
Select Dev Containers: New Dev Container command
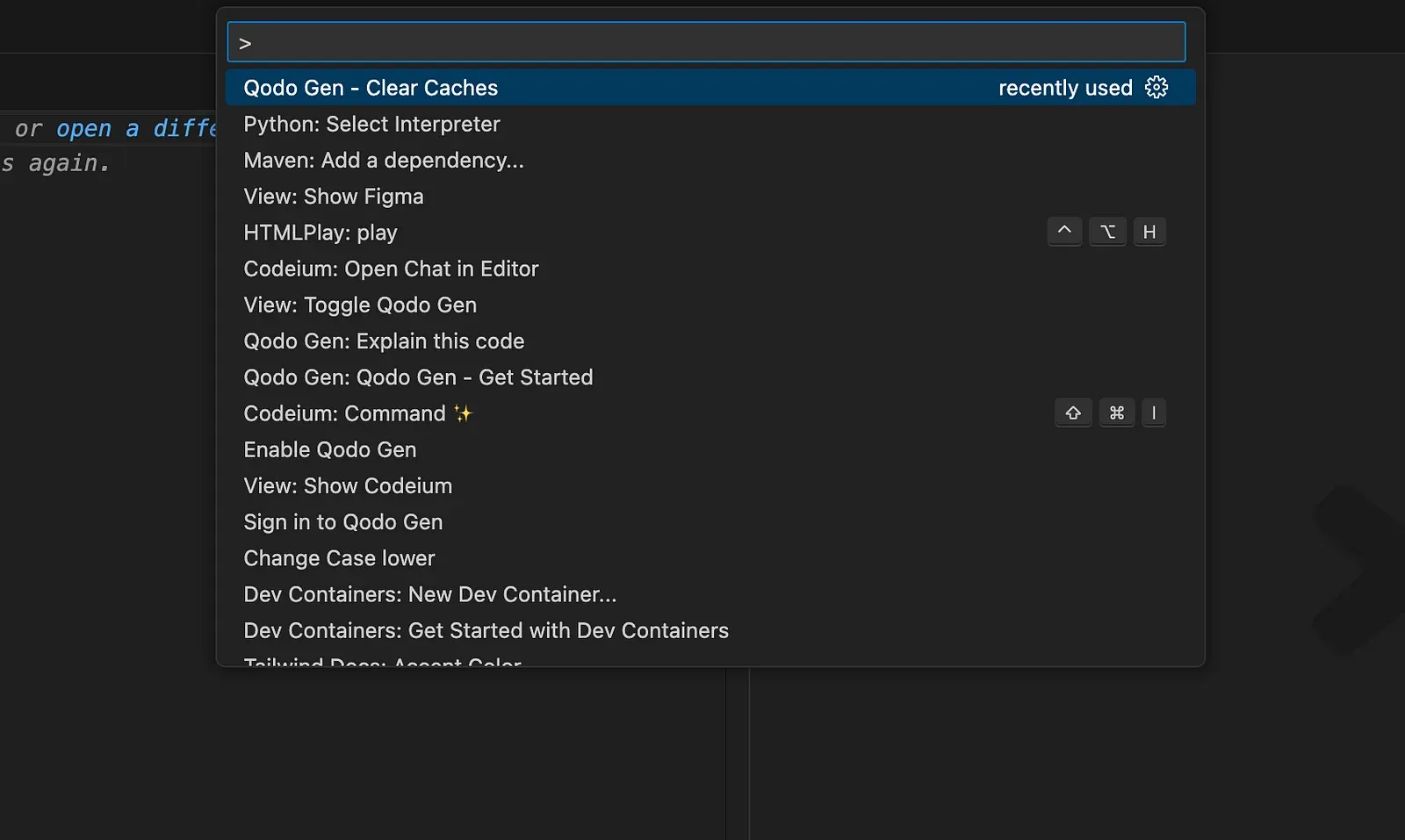[710, 594]
